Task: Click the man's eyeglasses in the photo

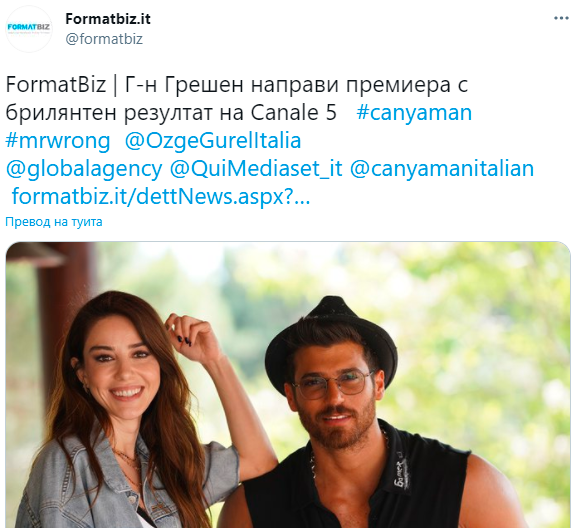Action: [333, 384]
